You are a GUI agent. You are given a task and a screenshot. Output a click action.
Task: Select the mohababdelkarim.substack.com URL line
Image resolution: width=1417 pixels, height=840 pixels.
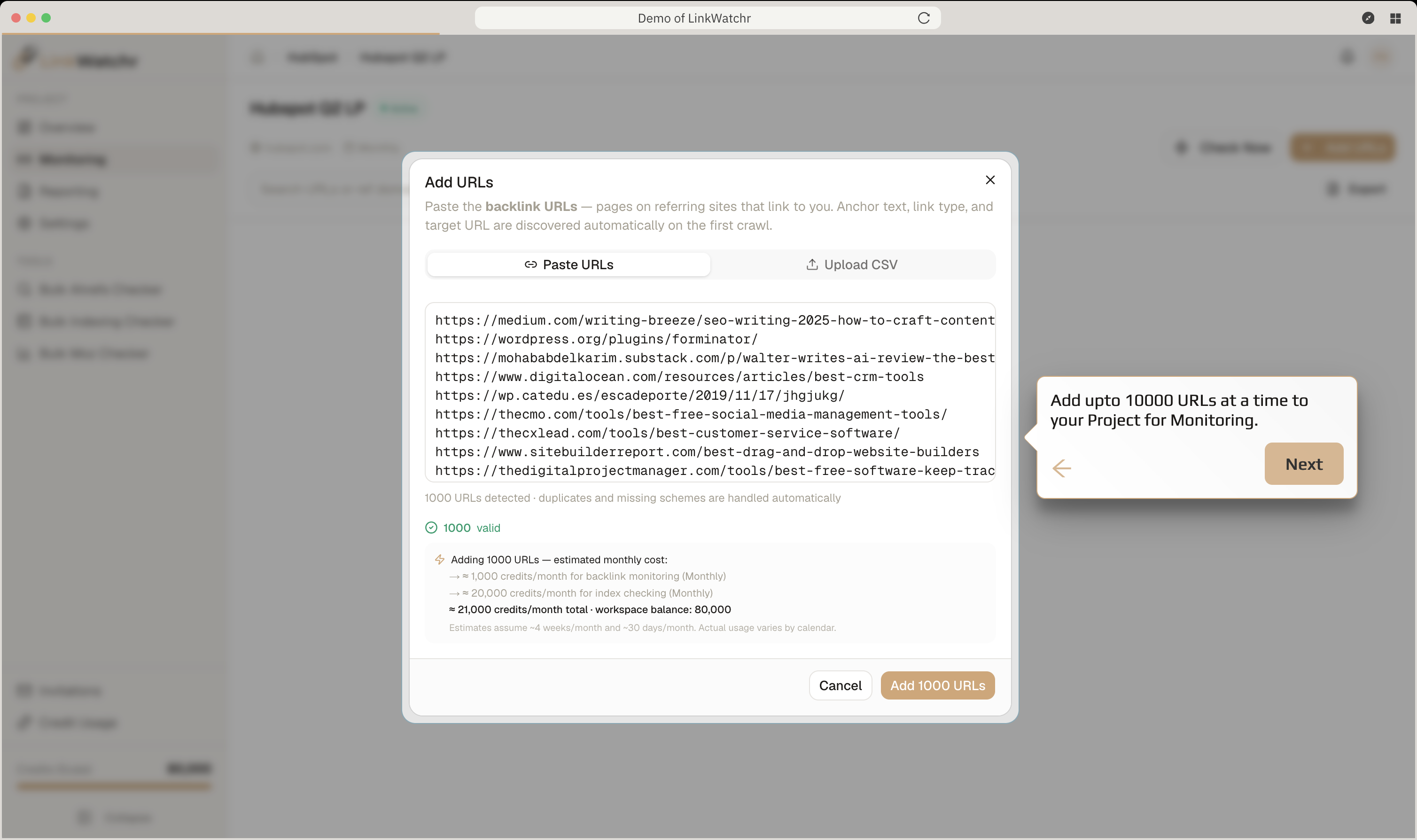pyautogui.click(x=715, y=358)
